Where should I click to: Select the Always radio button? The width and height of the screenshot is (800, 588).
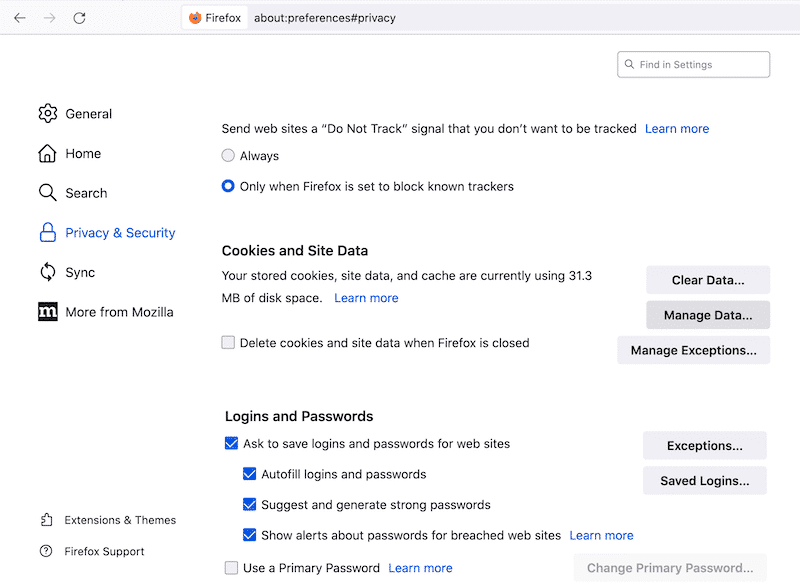[x=229, y=155]
